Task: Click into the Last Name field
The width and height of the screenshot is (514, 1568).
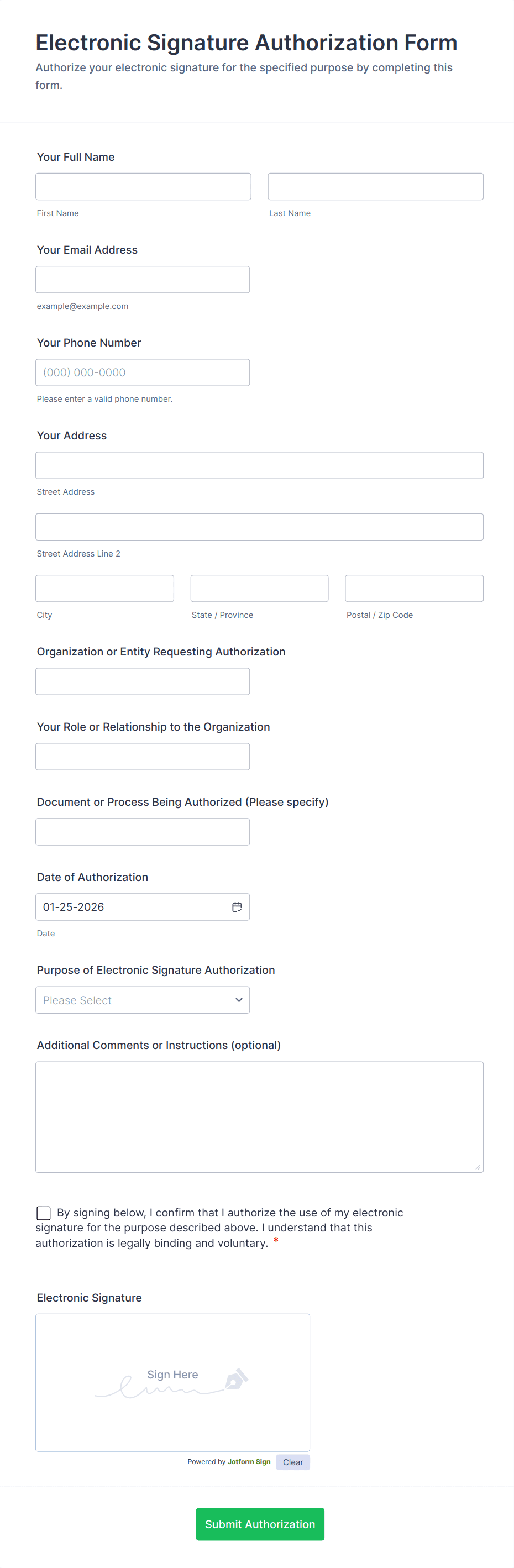Action: [x=375, y=186]
